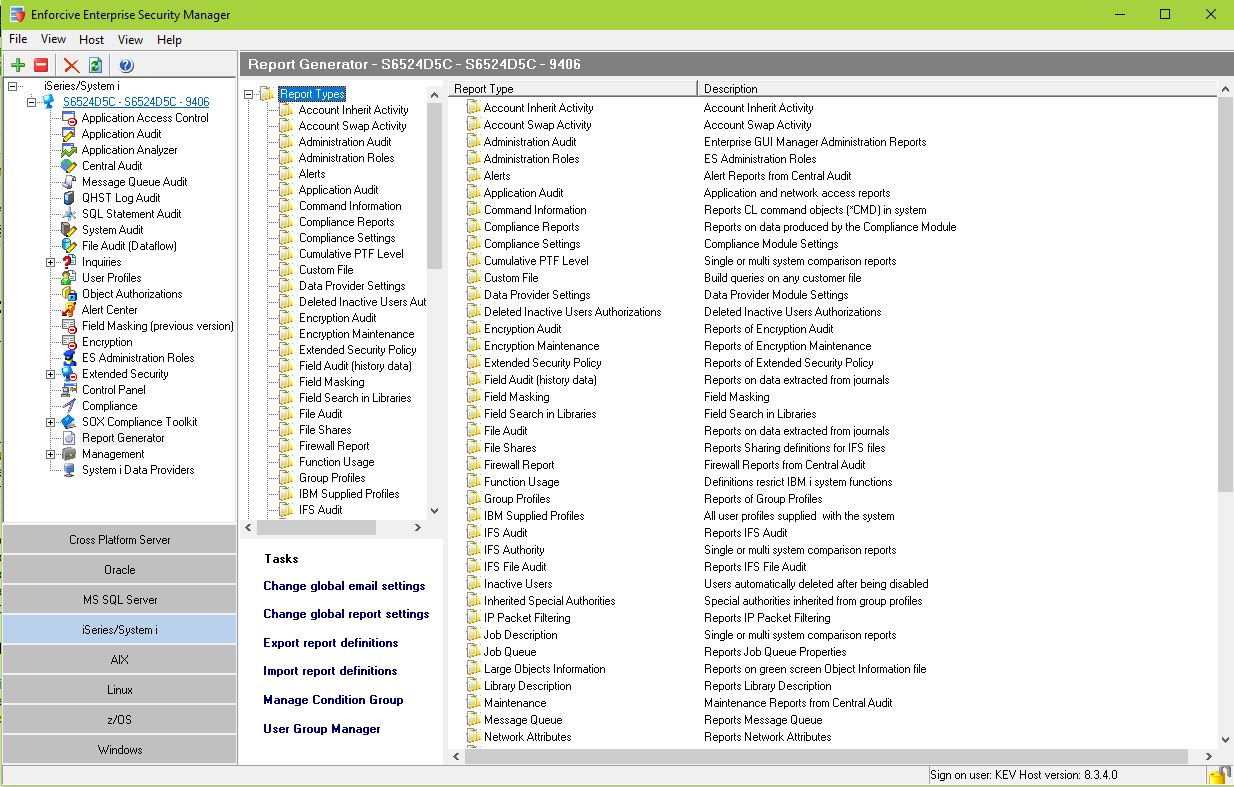Viewport: 1234px width, 787px height.
Task: Expand the Inquiries tree node
Action: point(51,262)
